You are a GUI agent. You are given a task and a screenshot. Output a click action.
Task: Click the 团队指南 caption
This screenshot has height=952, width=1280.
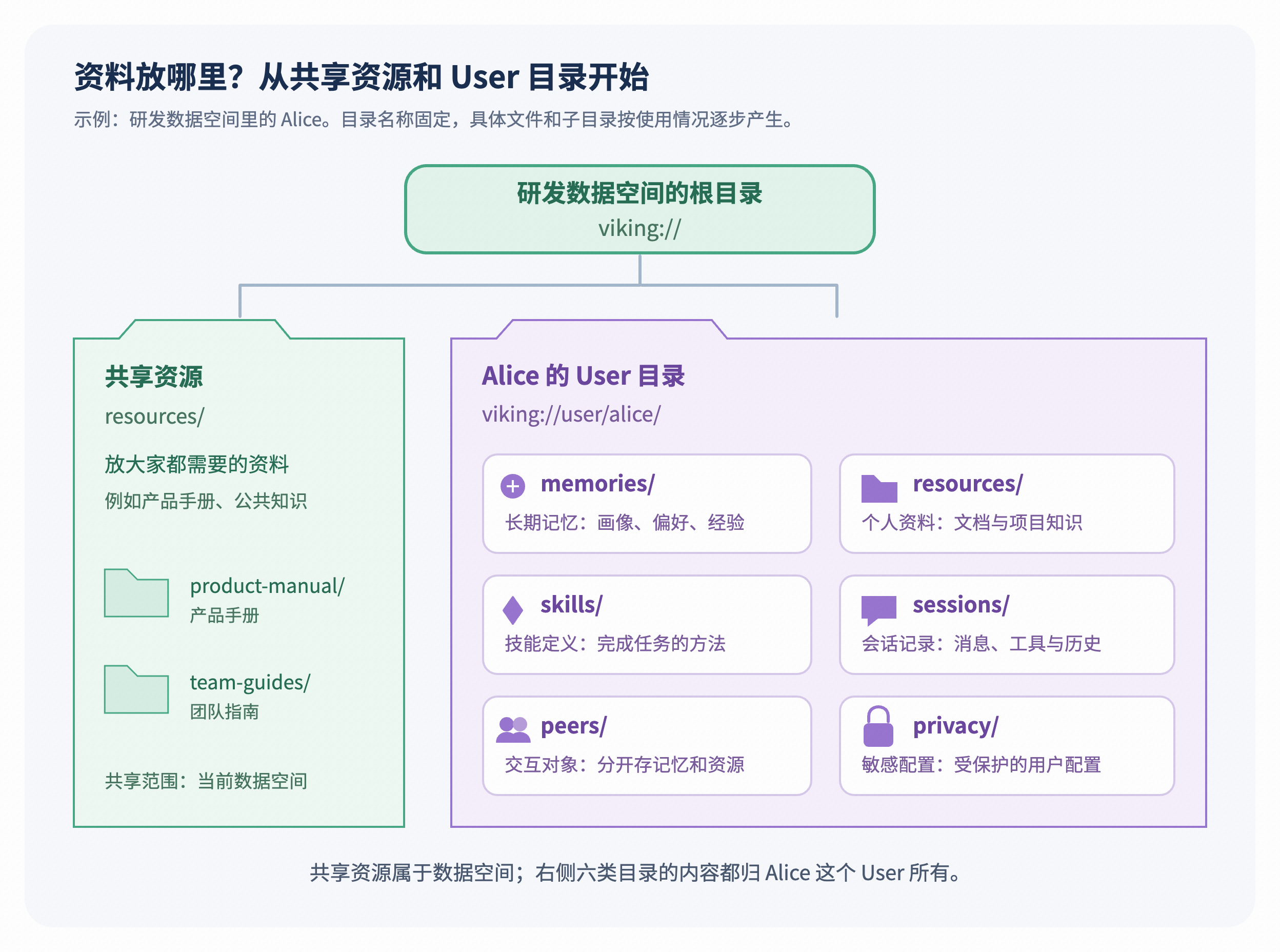[x=224, y=711]
